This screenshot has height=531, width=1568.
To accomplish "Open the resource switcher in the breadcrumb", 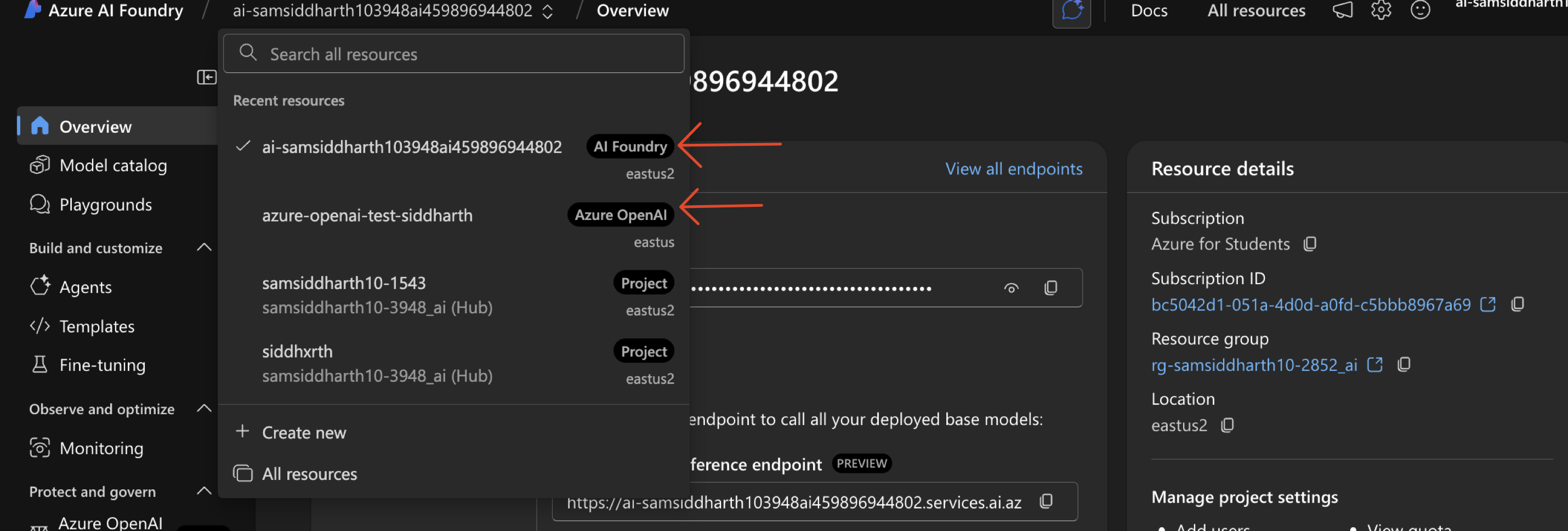I will (x=547, y=11).
